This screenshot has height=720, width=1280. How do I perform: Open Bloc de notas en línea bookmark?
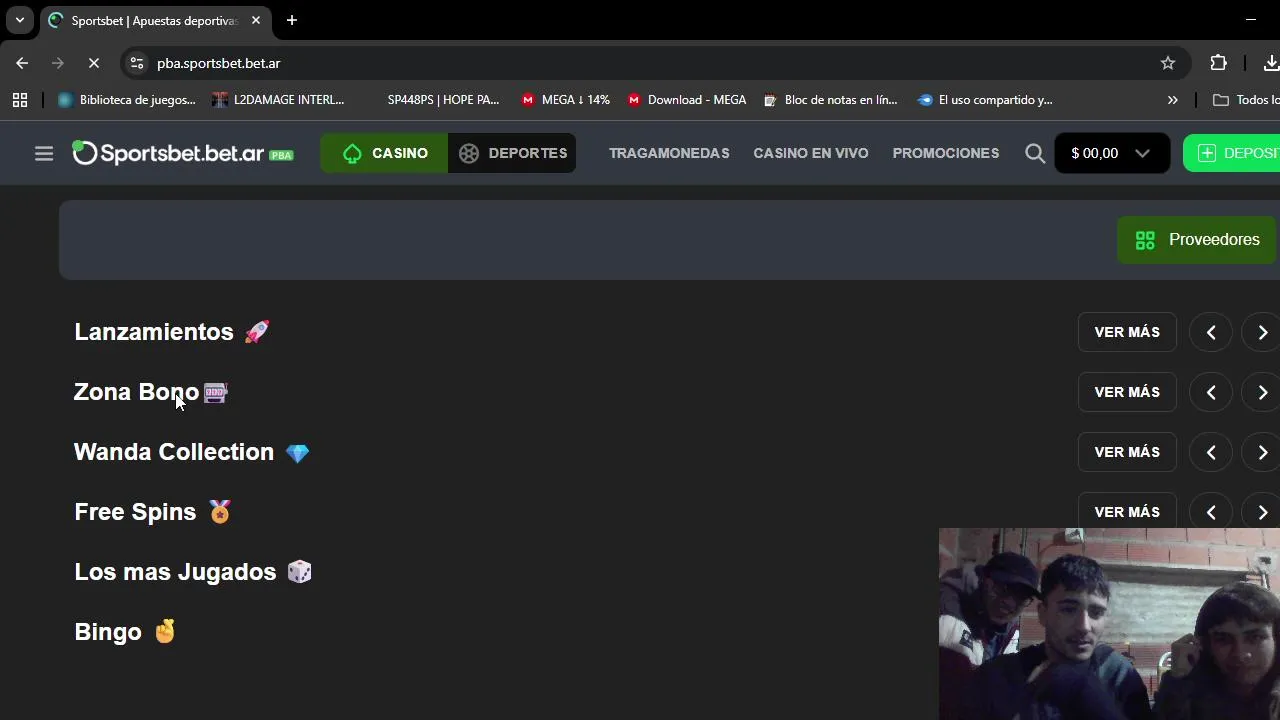[x=830, y=100]
